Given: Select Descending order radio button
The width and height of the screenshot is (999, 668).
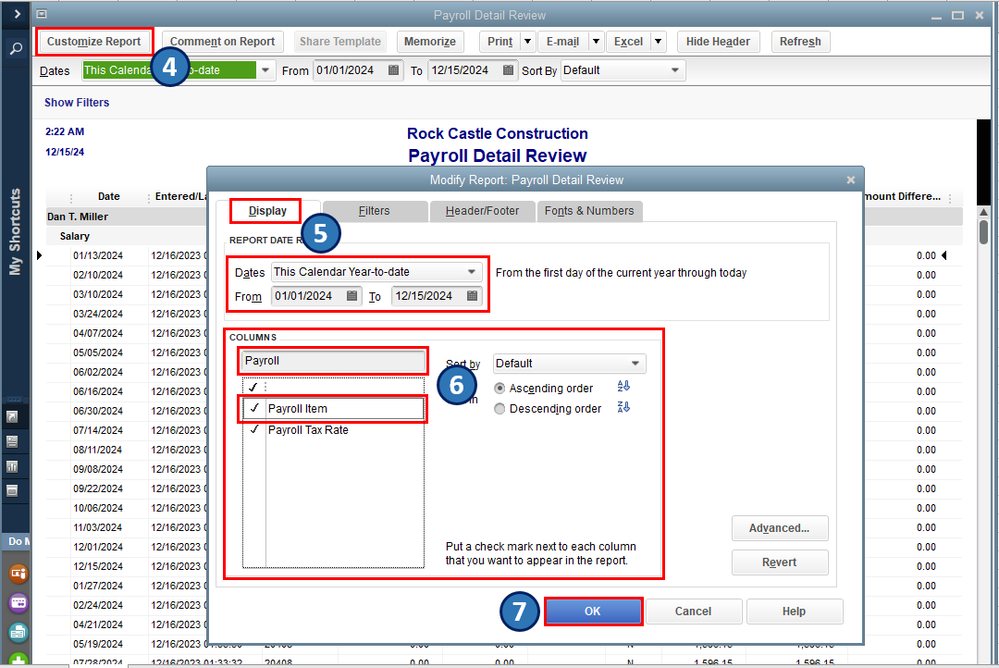Looking at the screenshot, I should (x=500, y=409).
